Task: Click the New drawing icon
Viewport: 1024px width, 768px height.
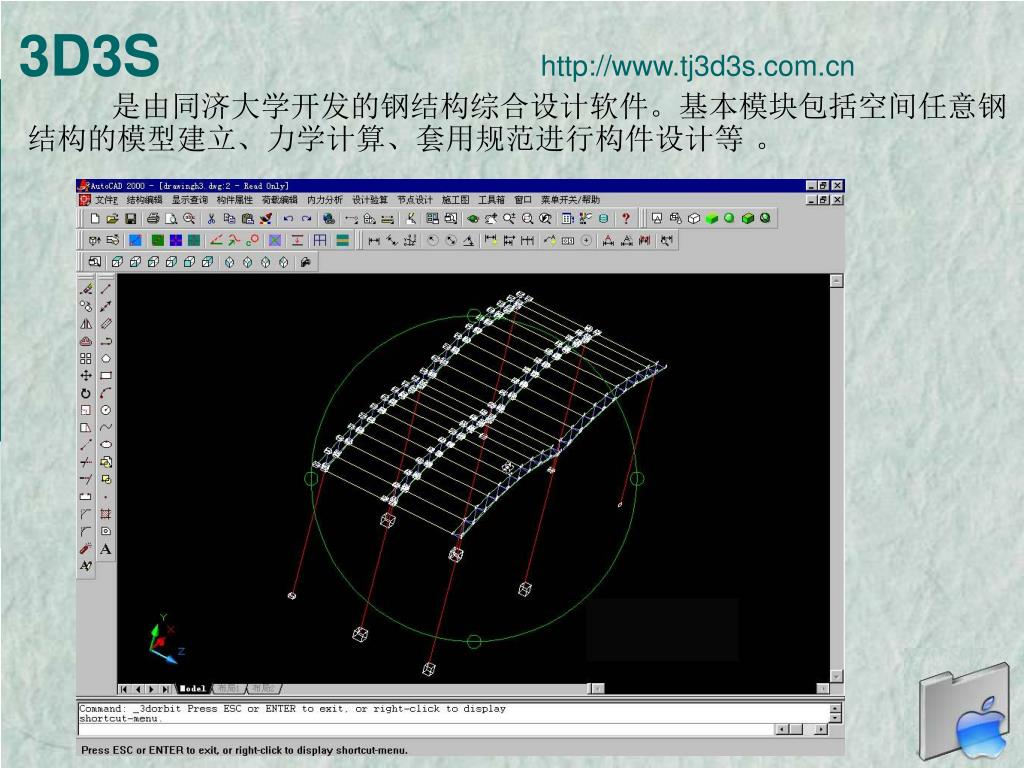Action: coord(95,219)
